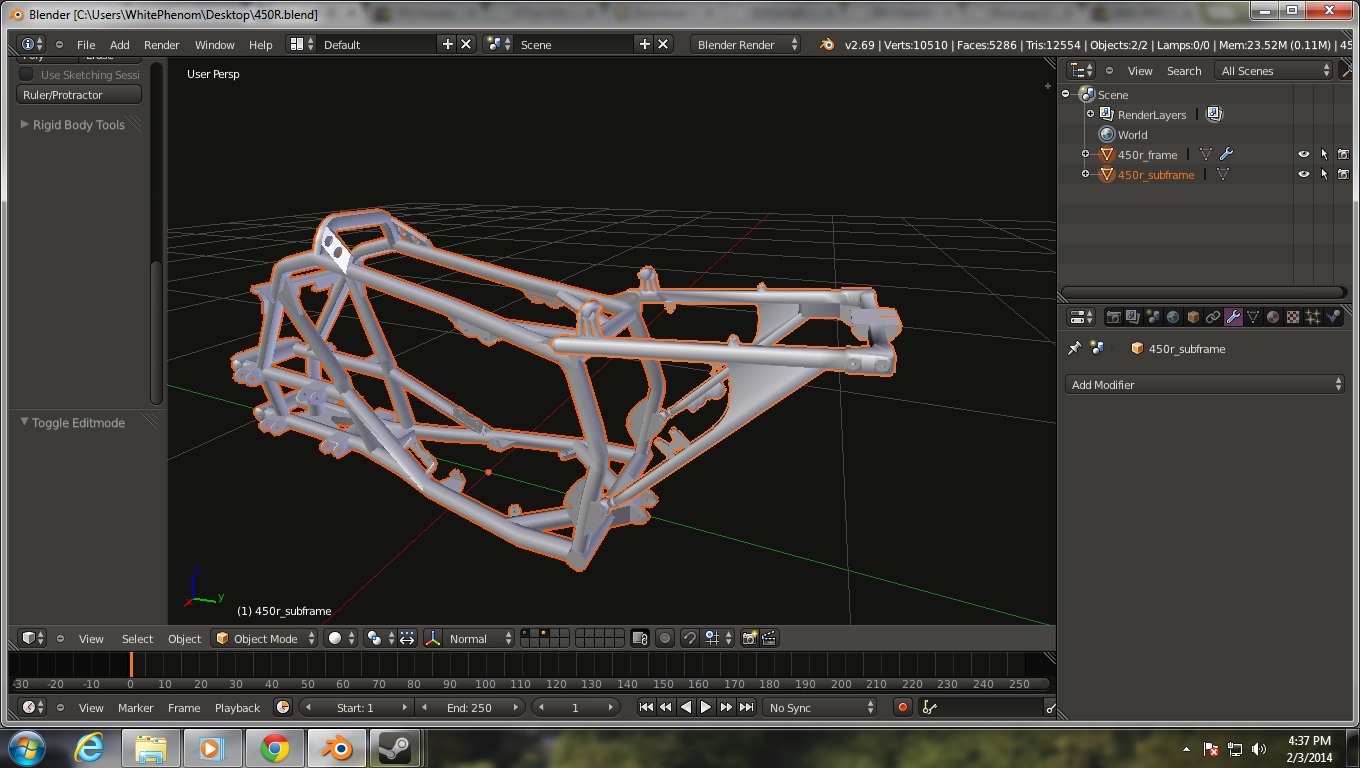Toggle visibility eye for 450r_subframe
The height and width of the screenshot is (768, 1360).
point(1304,174)
